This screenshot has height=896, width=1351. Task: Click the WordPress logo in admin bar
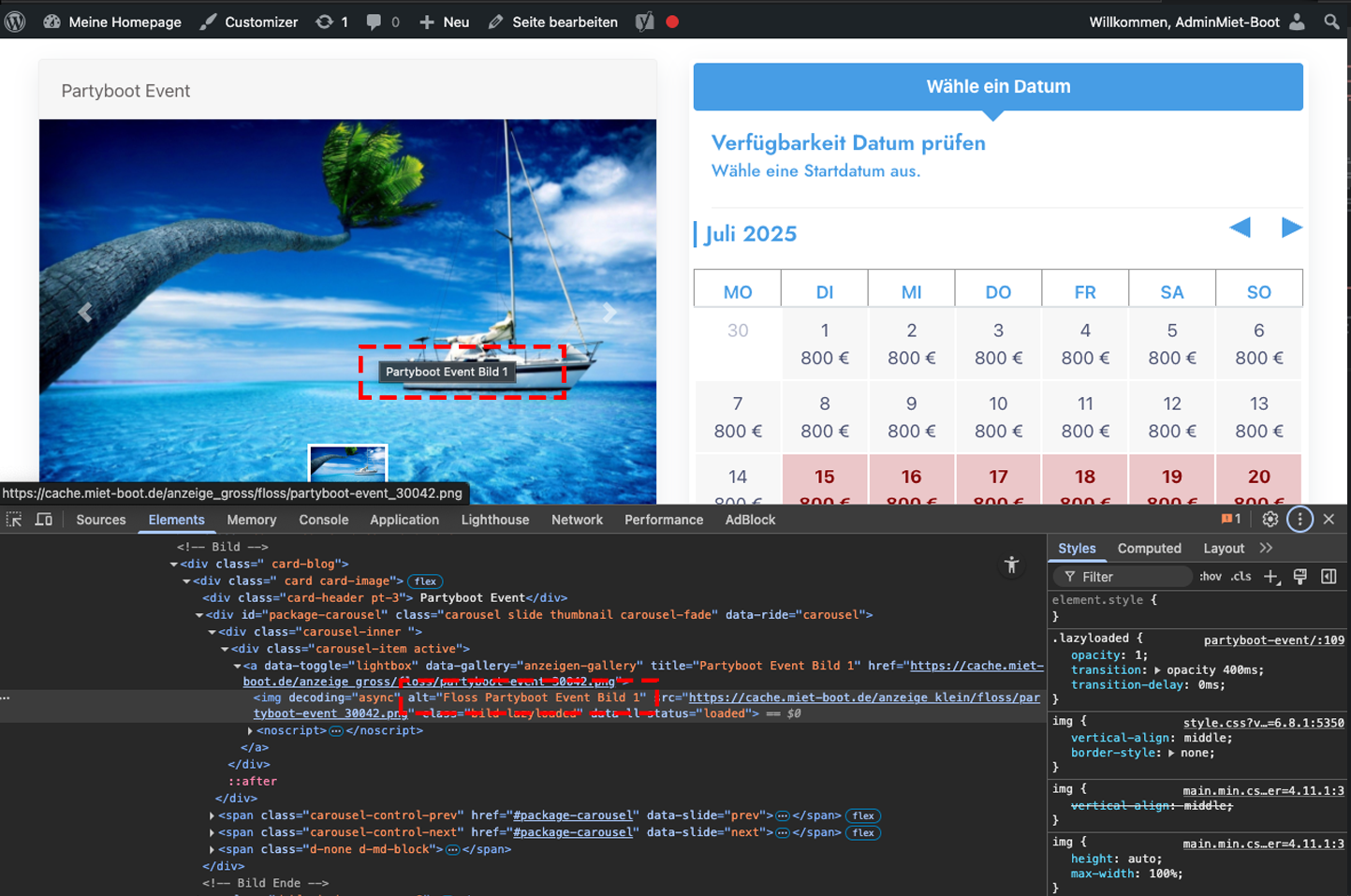(15, 22)
